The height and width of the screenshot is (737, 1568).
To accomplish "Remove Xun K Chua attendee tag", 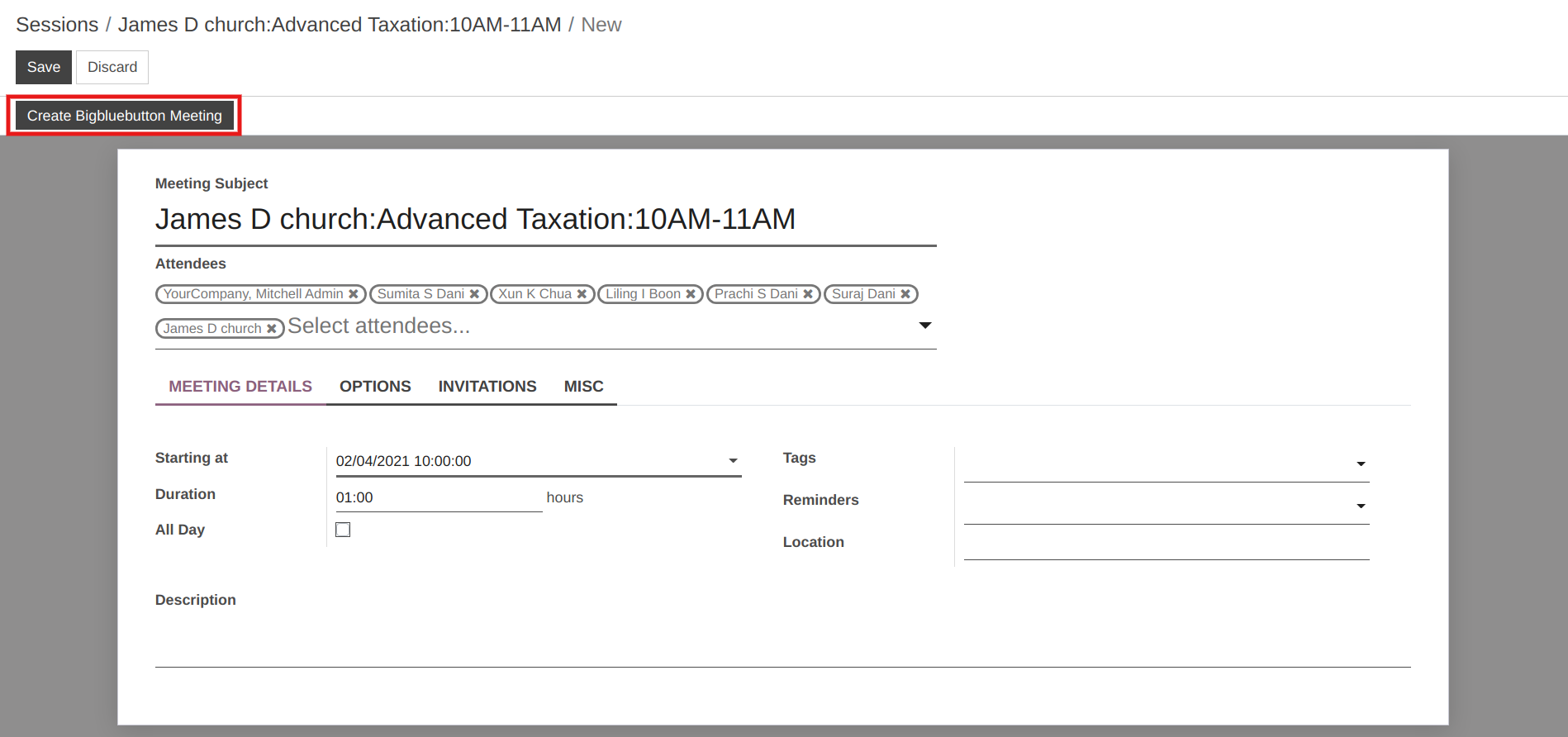I will click(x=582, y=294).
